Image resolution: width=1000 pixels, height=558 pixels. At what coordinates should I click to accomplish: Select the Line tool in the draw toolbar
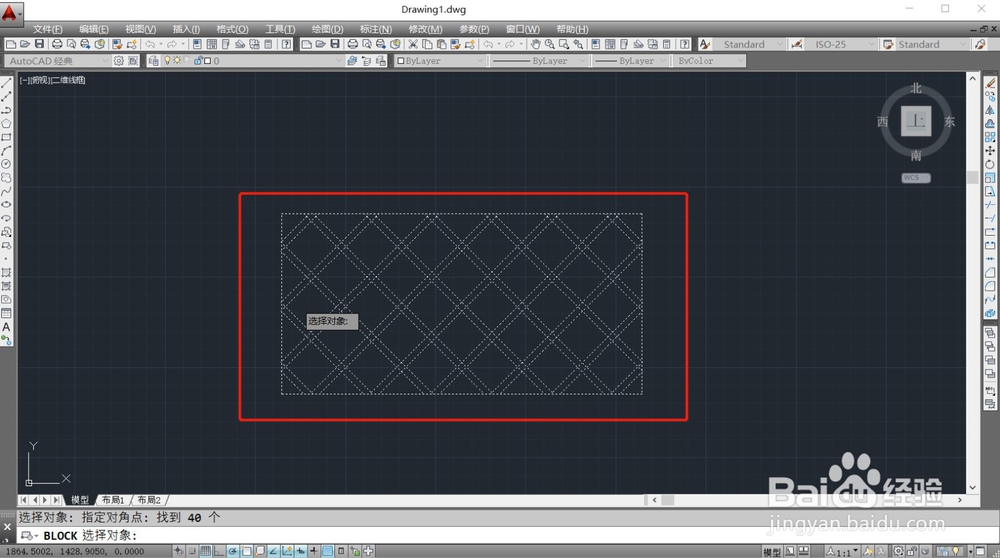pos(6,83)
